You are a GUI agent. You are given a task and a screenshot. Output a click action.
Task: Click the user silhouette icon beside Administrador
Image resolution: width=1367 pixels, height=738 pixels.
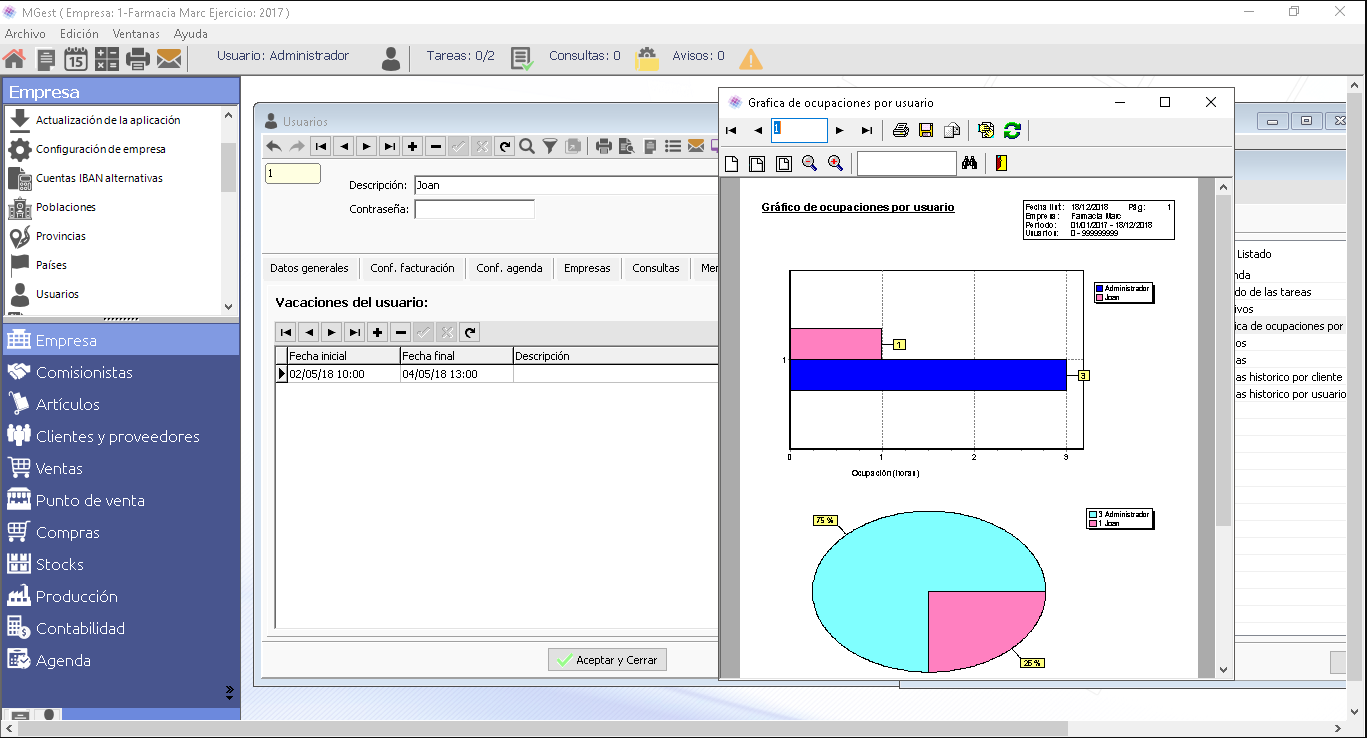coord(391,58)
